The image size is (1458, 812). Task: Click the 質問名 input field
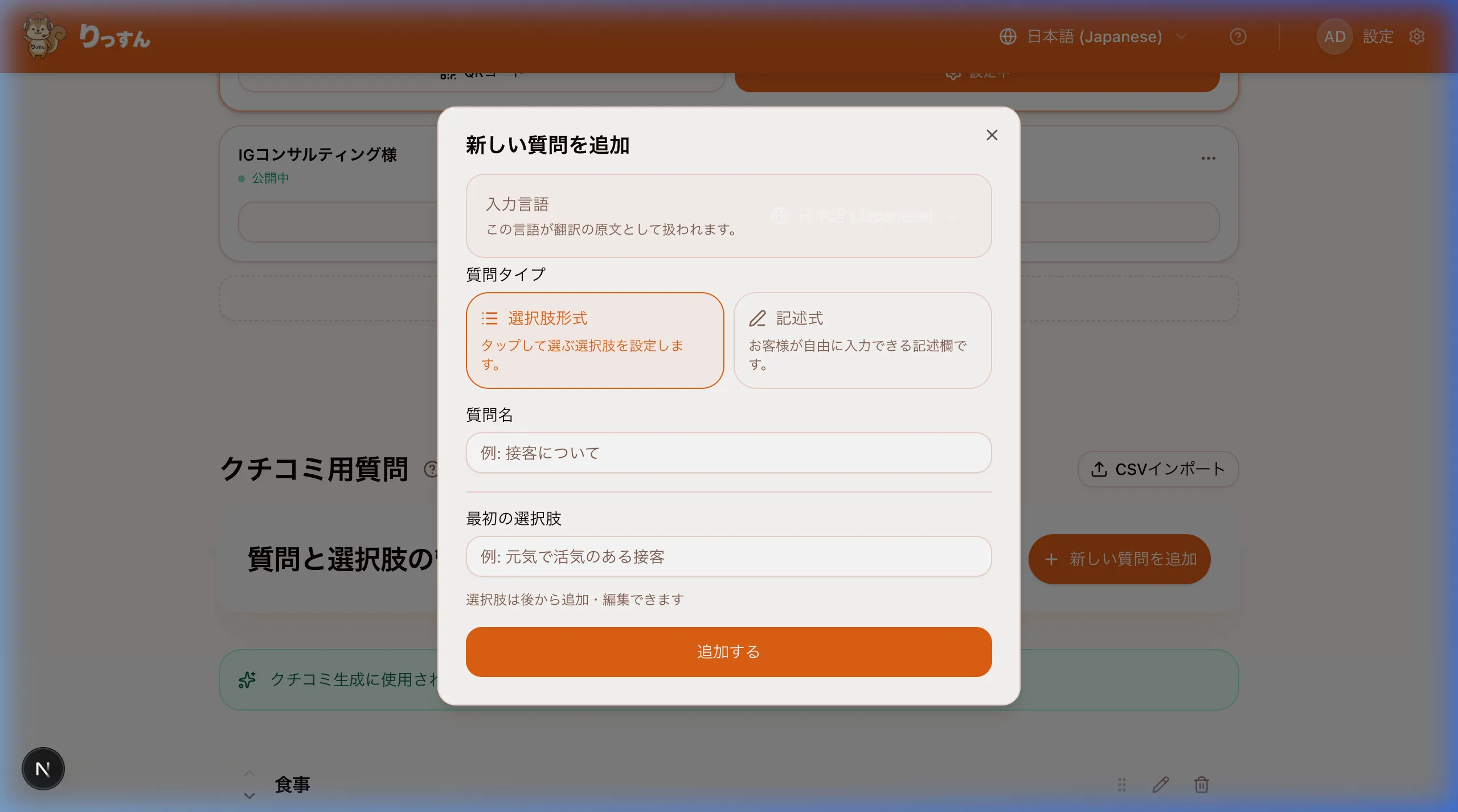pos(728,453)
